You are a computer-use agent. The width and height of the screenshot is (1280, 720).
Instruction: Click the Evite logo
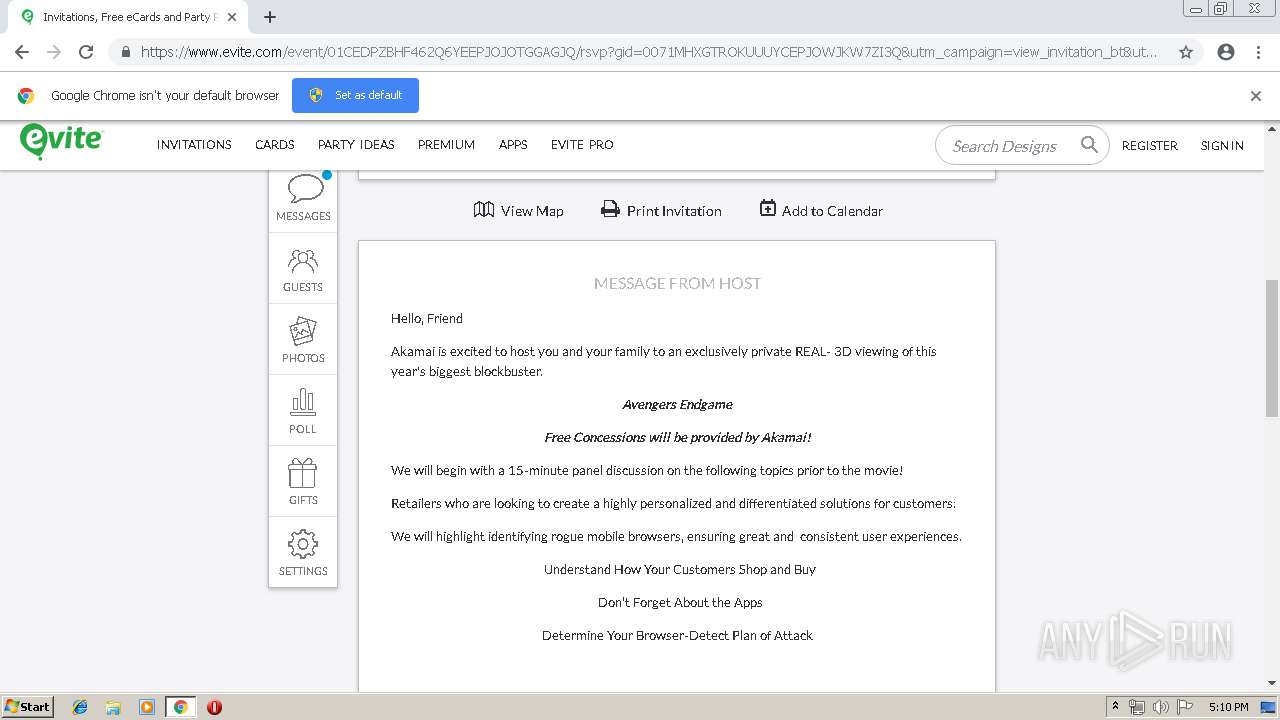[x=61, y=142]
